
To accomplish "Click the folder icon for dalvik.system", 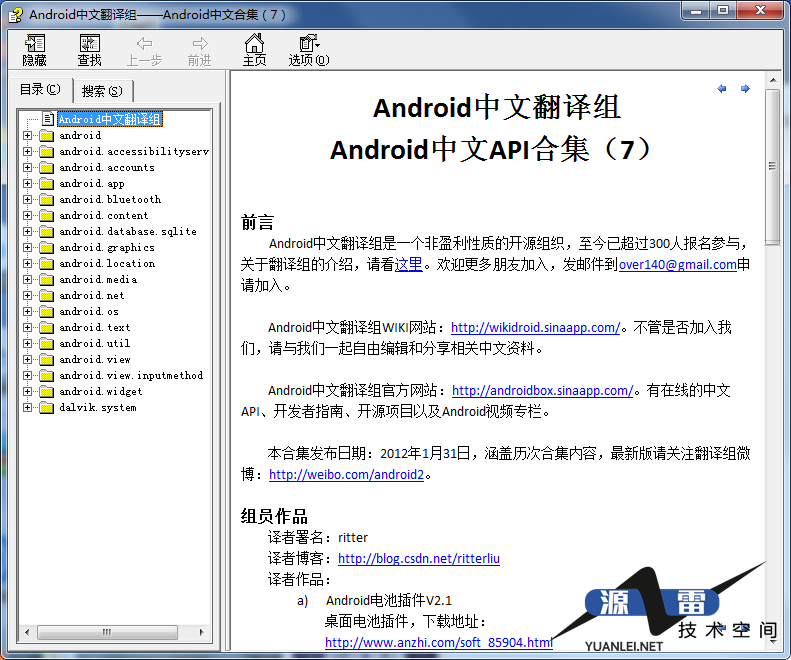I will coord(47,408).
